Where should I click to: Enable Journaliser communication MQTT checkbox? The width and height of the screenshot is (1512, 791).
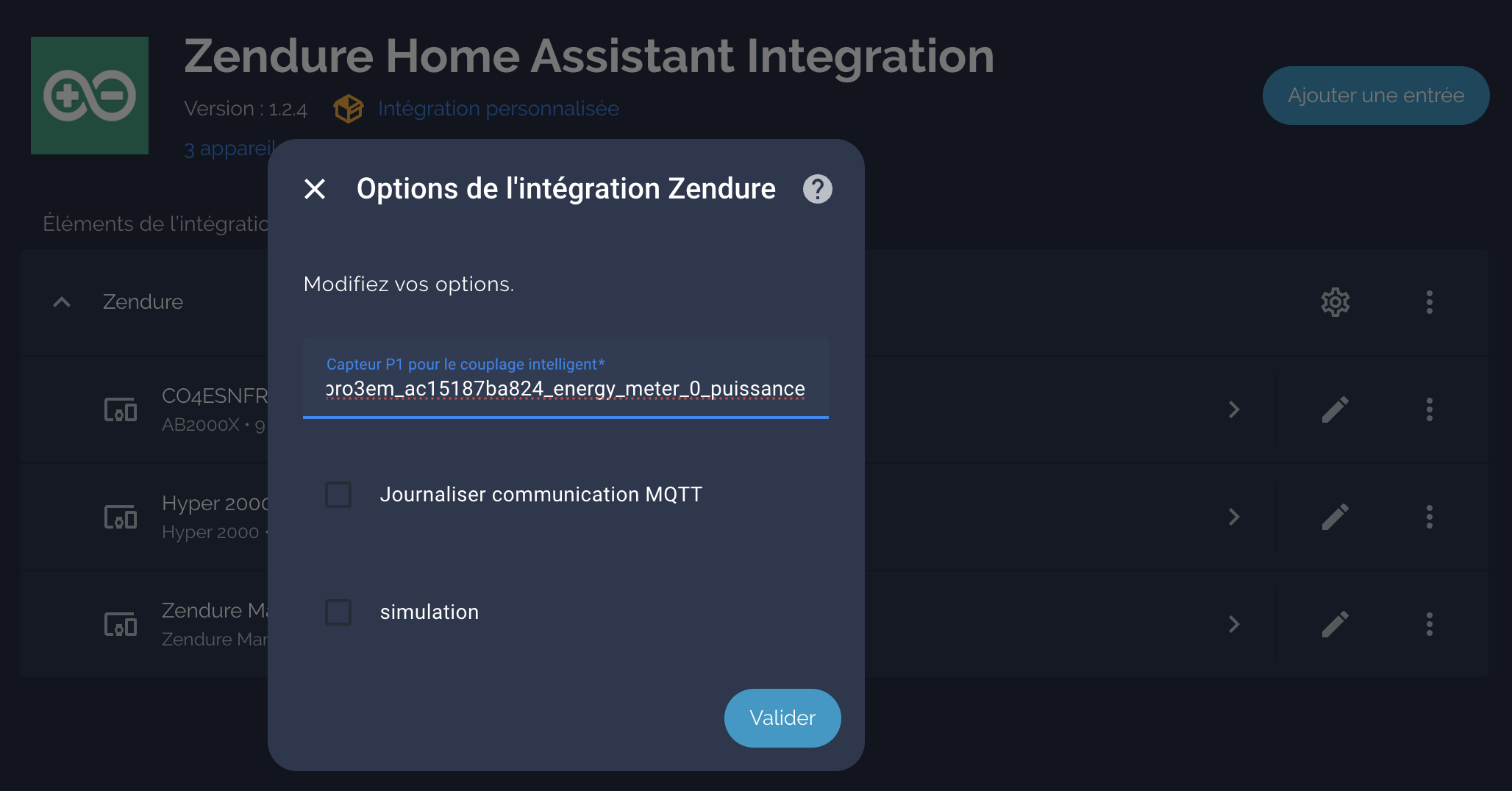pos(338,495)
